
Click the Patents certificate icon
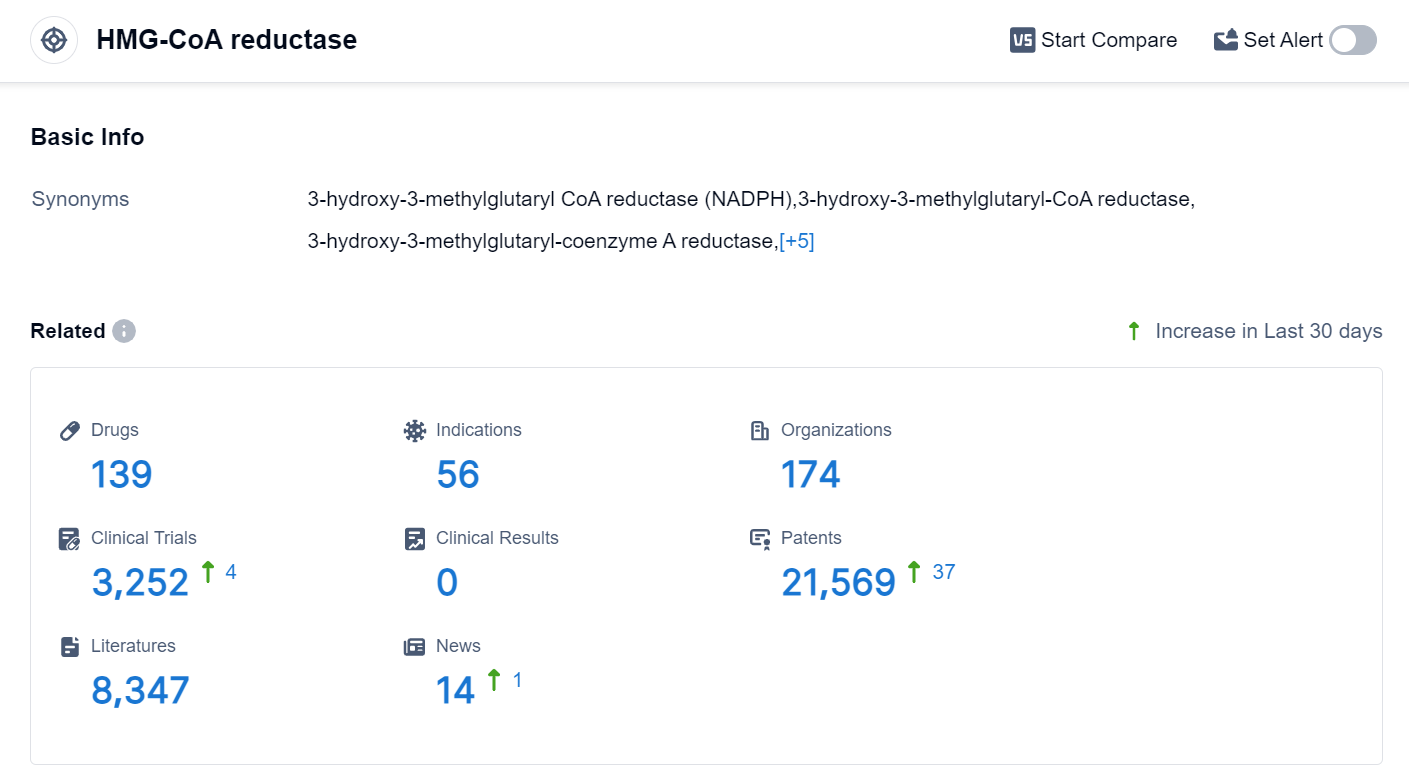point(760,539)
